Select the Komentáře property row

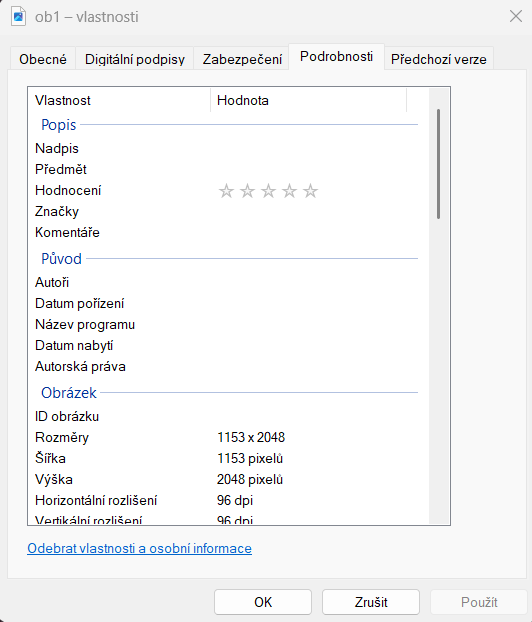coord(223,232)
